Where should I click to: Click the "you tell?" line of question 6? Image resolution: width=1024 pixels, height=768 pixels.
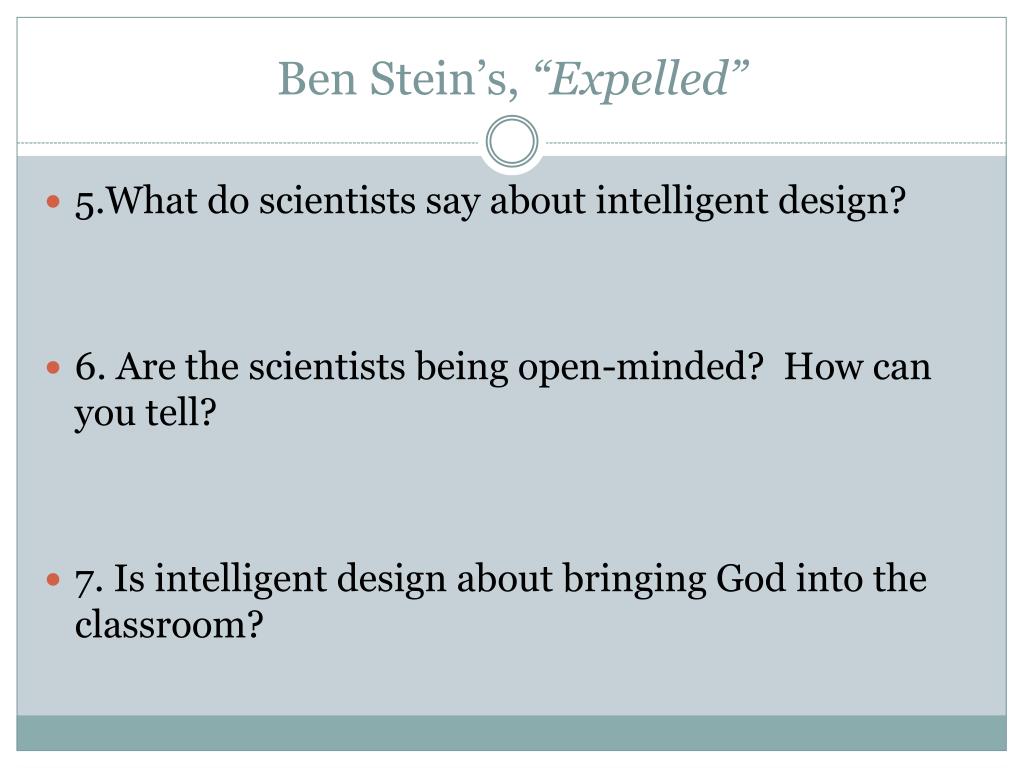pos(145,414)
